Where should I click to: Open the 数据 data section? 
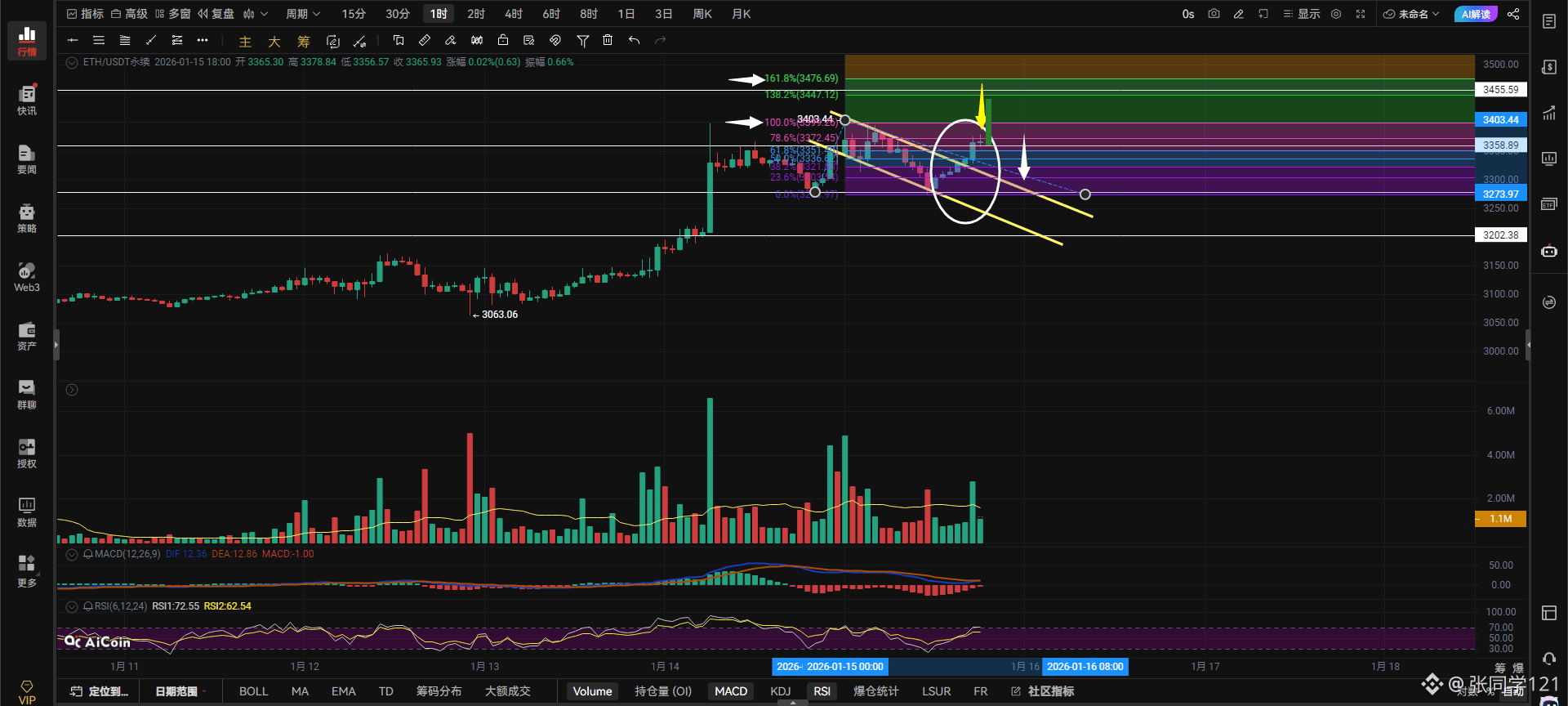coord(27,512)
